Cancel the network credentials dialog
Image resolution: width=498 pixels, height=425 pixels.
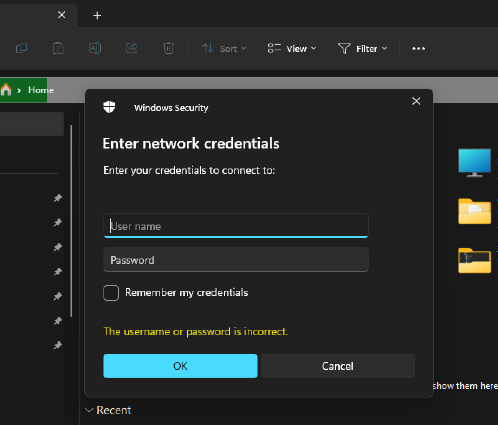click(338, 366)
